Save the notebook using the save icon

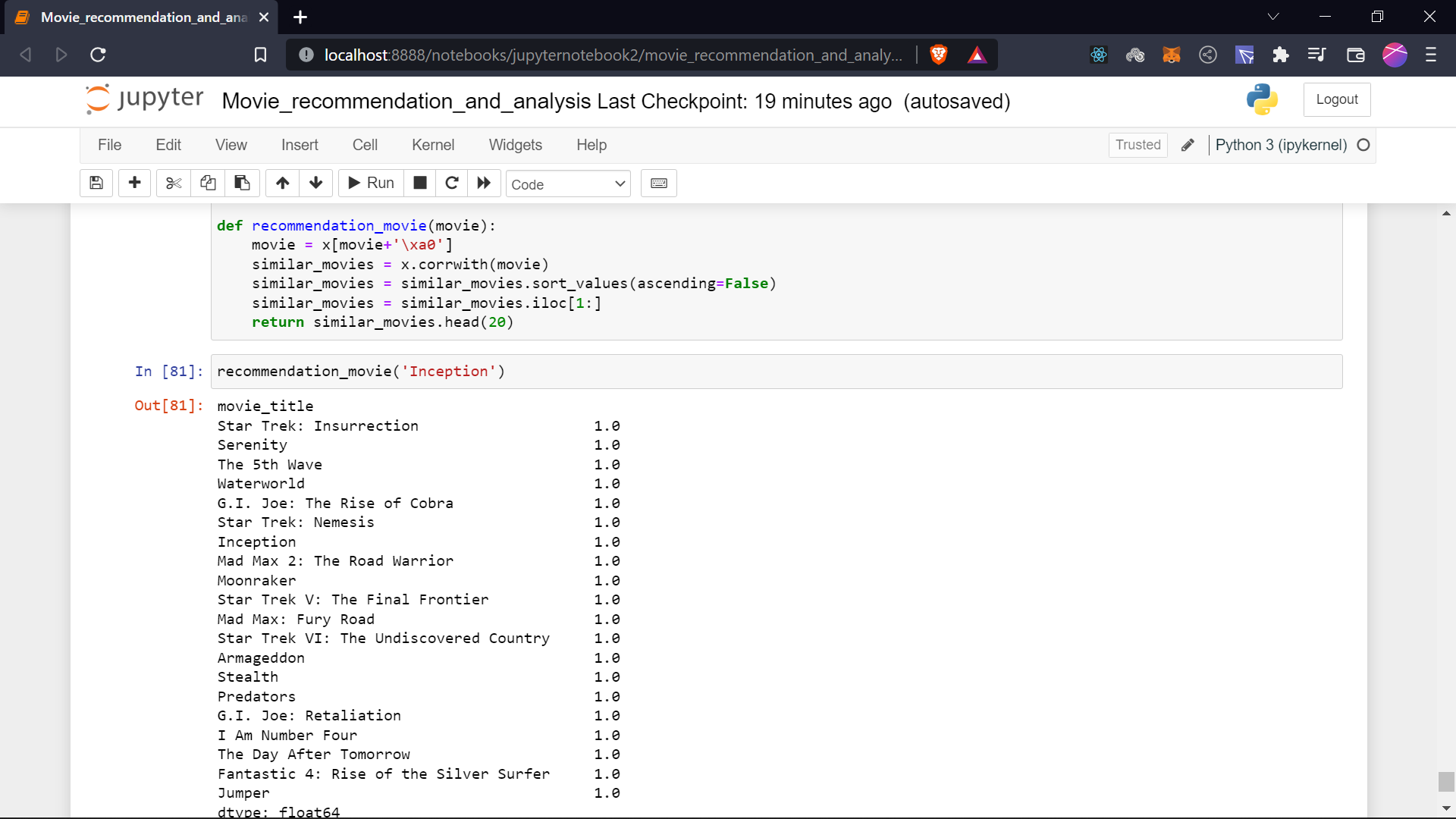tap(96, 183)
